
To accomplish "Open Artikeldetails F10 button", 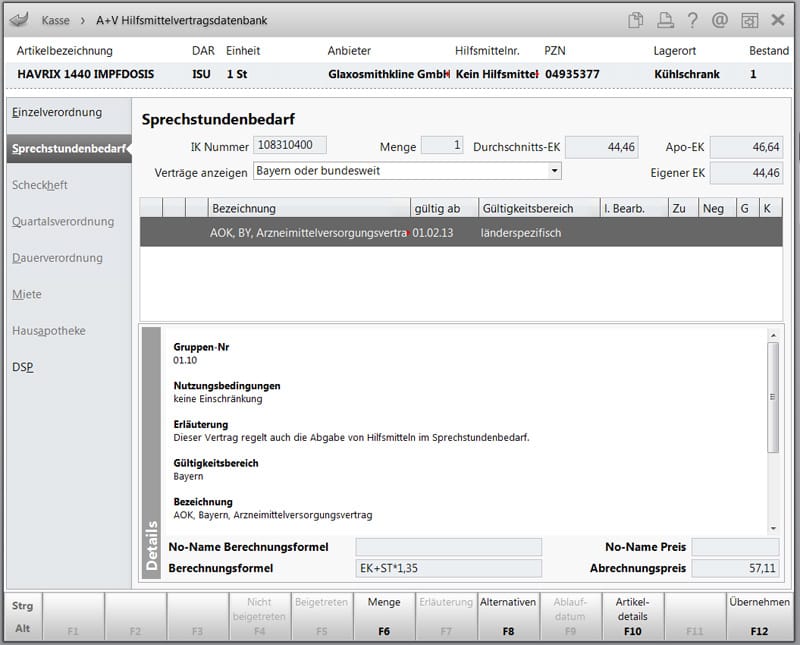I will (x=633, y=616).
